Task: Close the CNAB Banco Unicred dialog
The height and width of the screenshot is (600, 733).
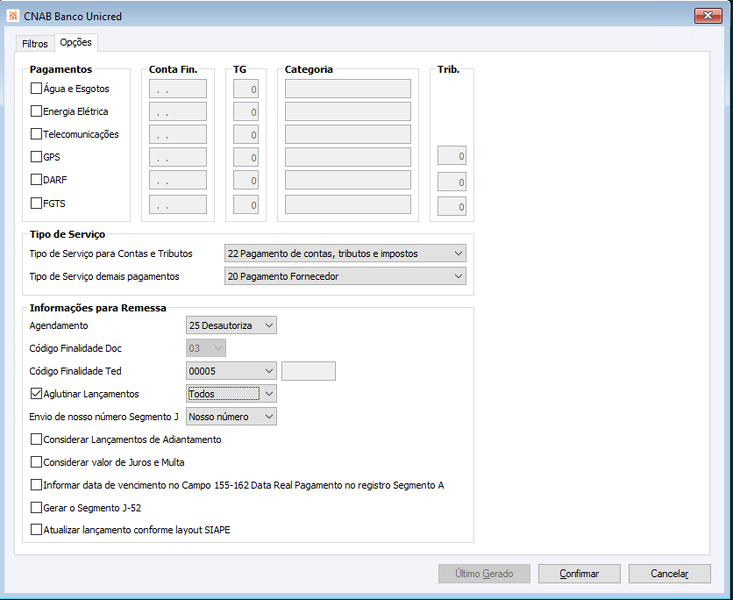Action: (708, 15)
